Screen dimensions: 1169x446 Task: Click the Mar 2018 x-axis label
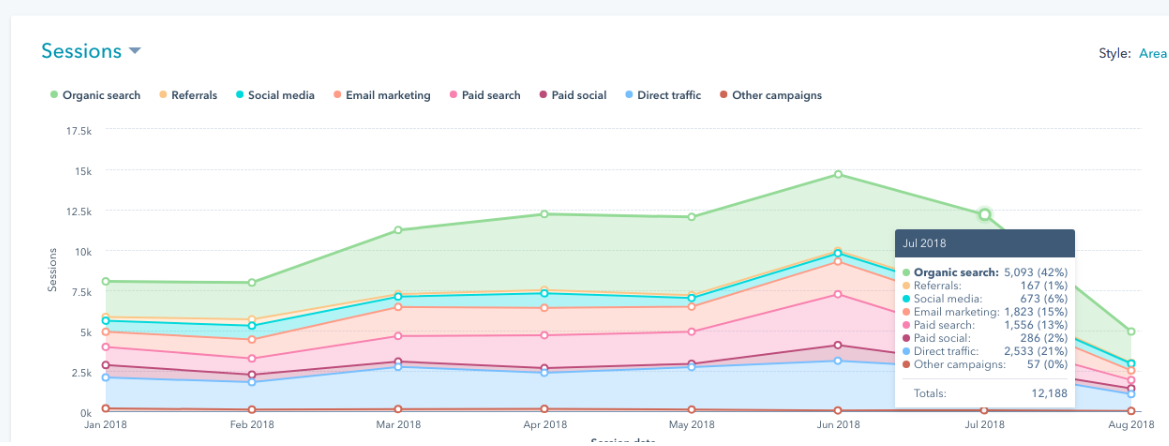click(399, 424)
